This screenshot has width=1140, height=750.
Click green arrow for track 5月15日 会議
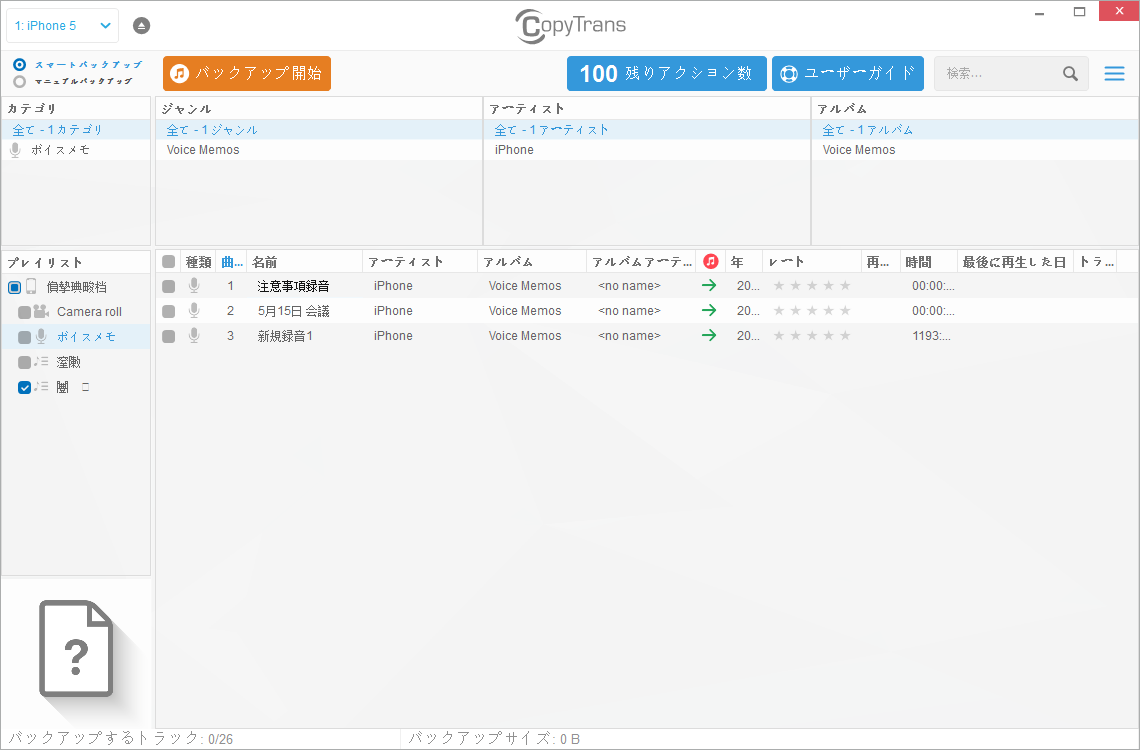tap(709, 310)
